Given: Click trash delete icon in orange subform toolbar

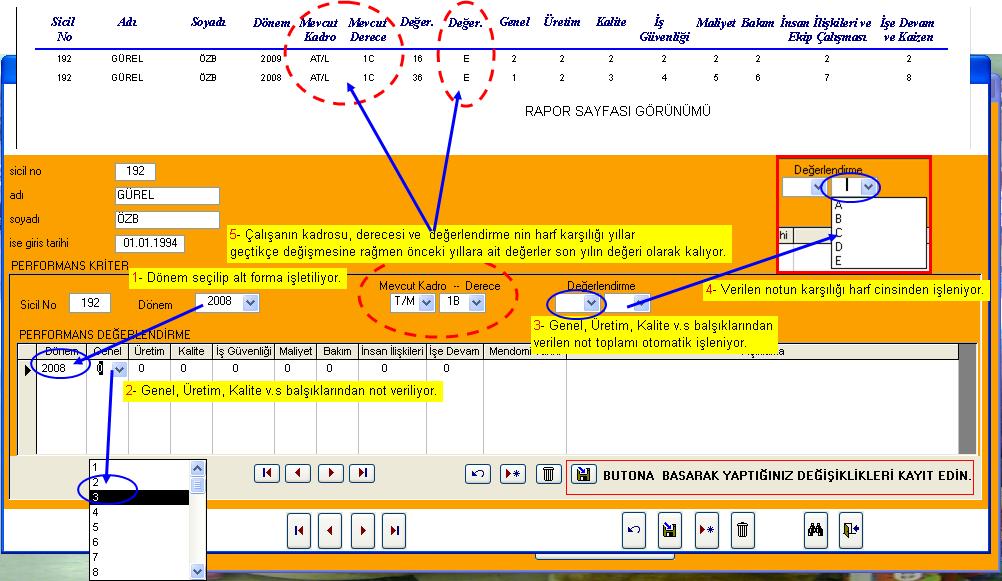Looking at the screenshot, I should point(547,474).
